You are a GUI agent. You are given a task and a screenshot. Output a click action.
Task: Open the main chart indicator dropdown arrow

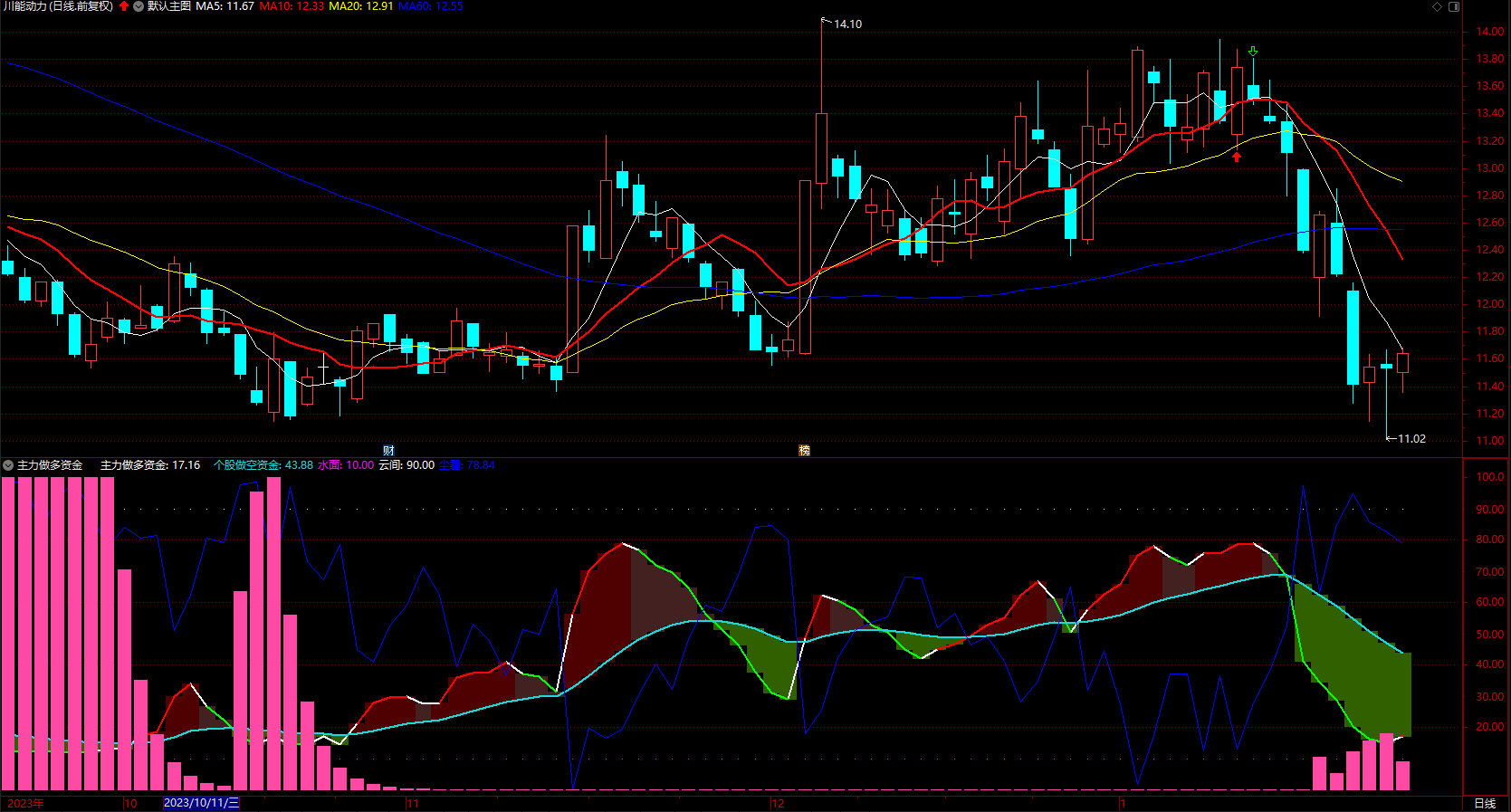point(139,6)
